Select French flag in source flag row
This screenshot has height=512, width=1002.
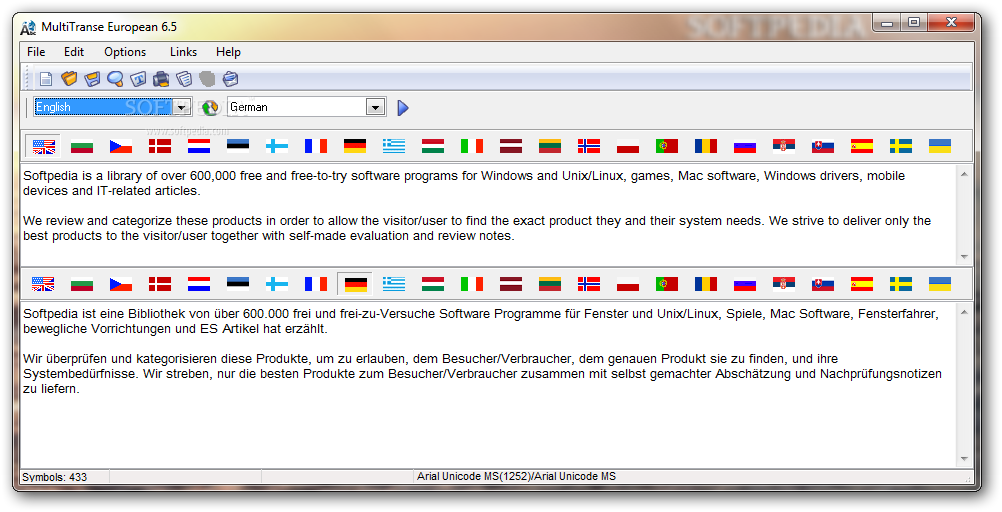pos(316,146)
